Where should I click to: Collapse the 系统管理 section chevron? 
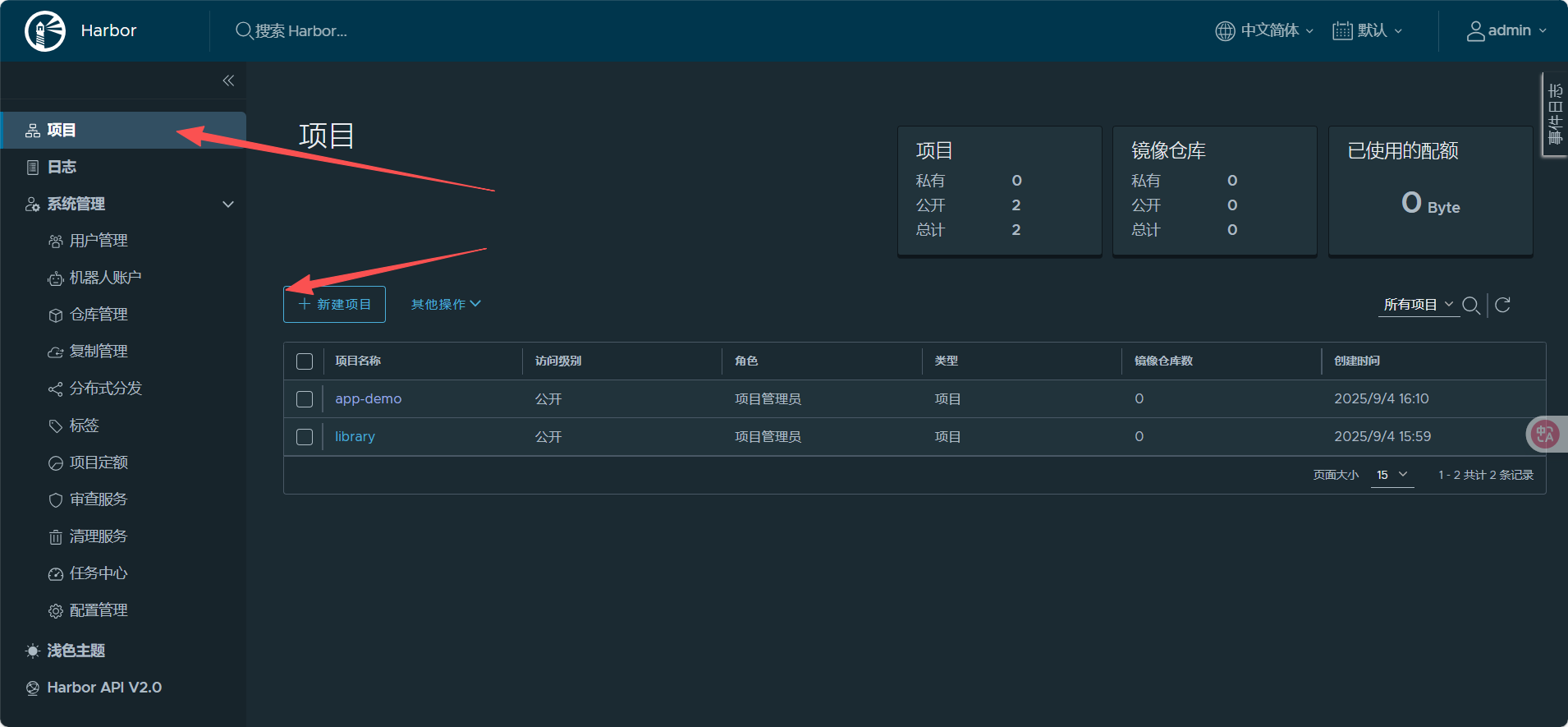coord(228,205)
